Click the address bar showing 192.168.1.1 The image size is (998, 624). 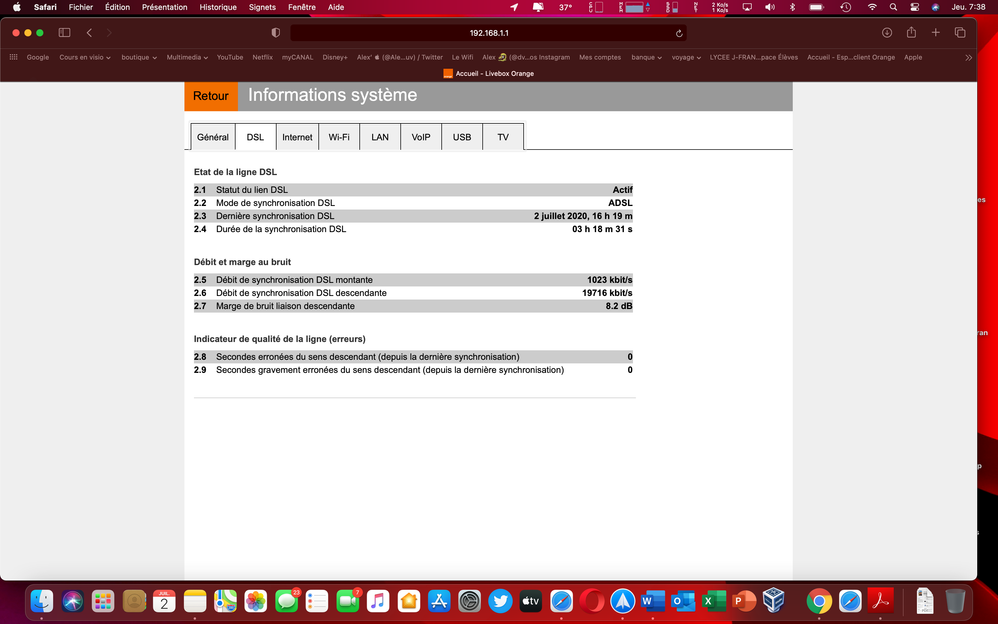pyautogui.click(x=489, y=33)
